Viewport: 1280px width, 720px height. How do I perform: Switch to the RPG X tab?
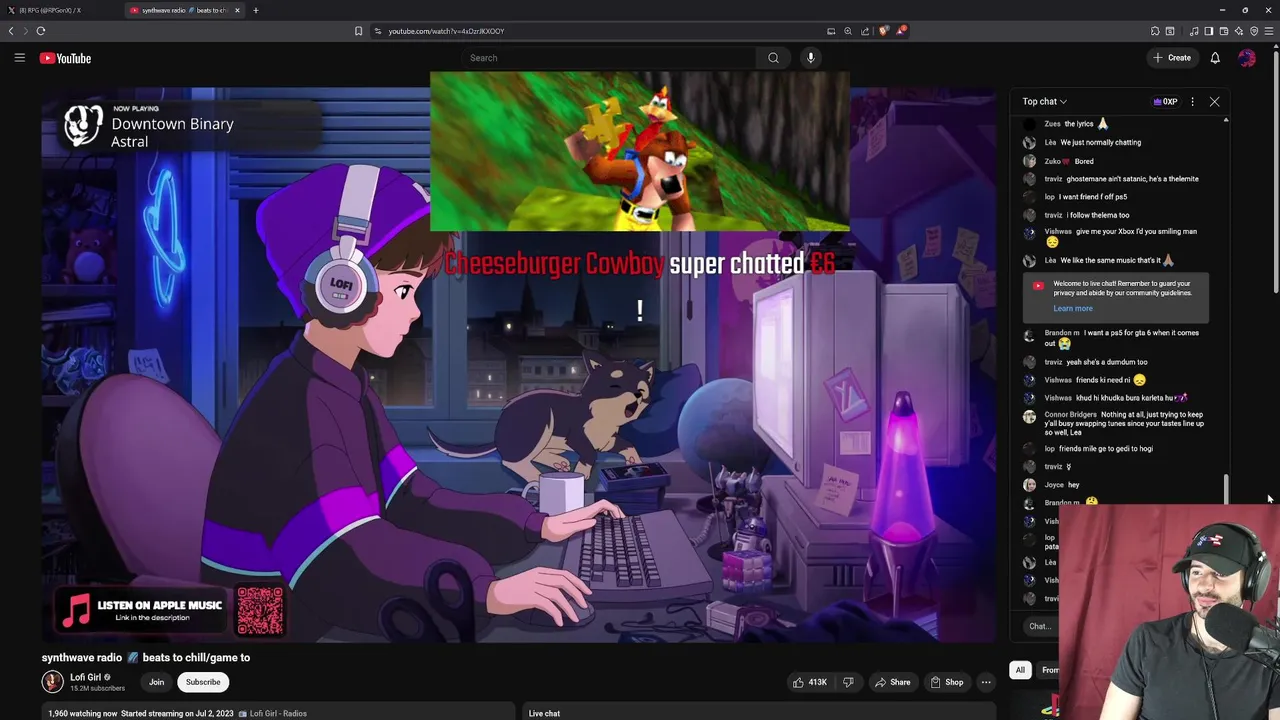coord(60,10)
